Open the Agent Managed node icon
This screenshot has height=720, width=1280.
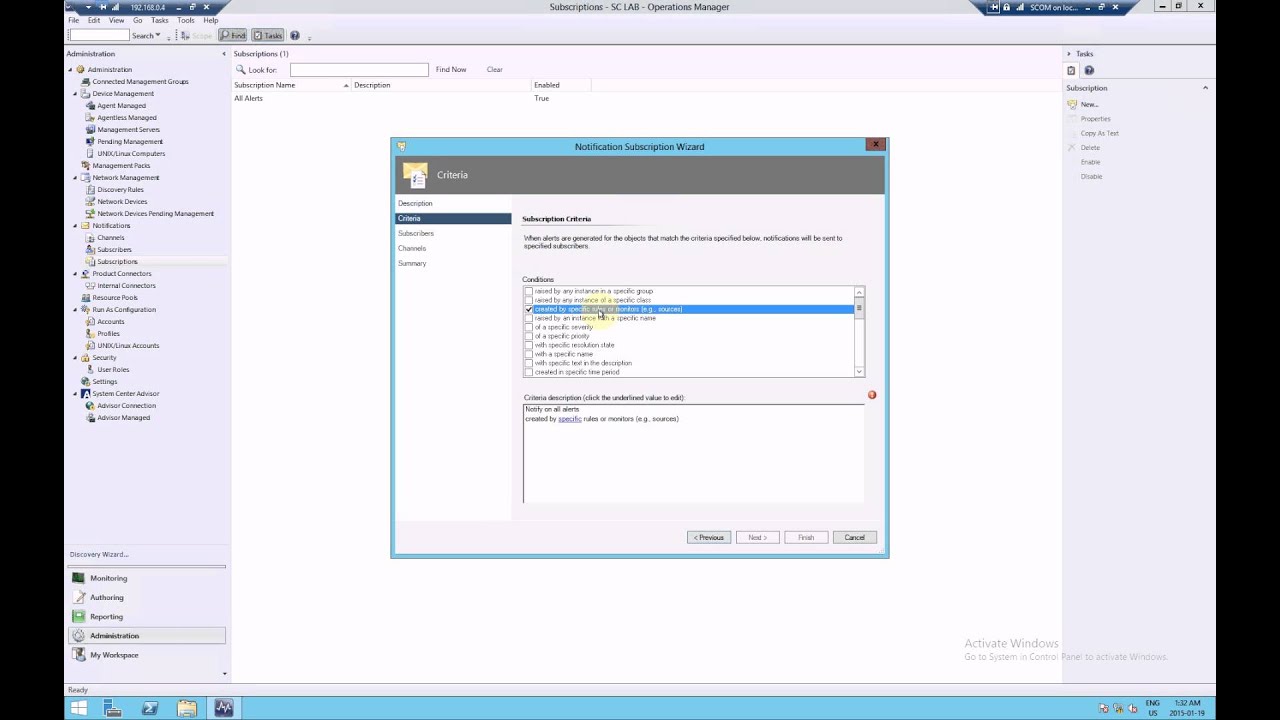91,106
